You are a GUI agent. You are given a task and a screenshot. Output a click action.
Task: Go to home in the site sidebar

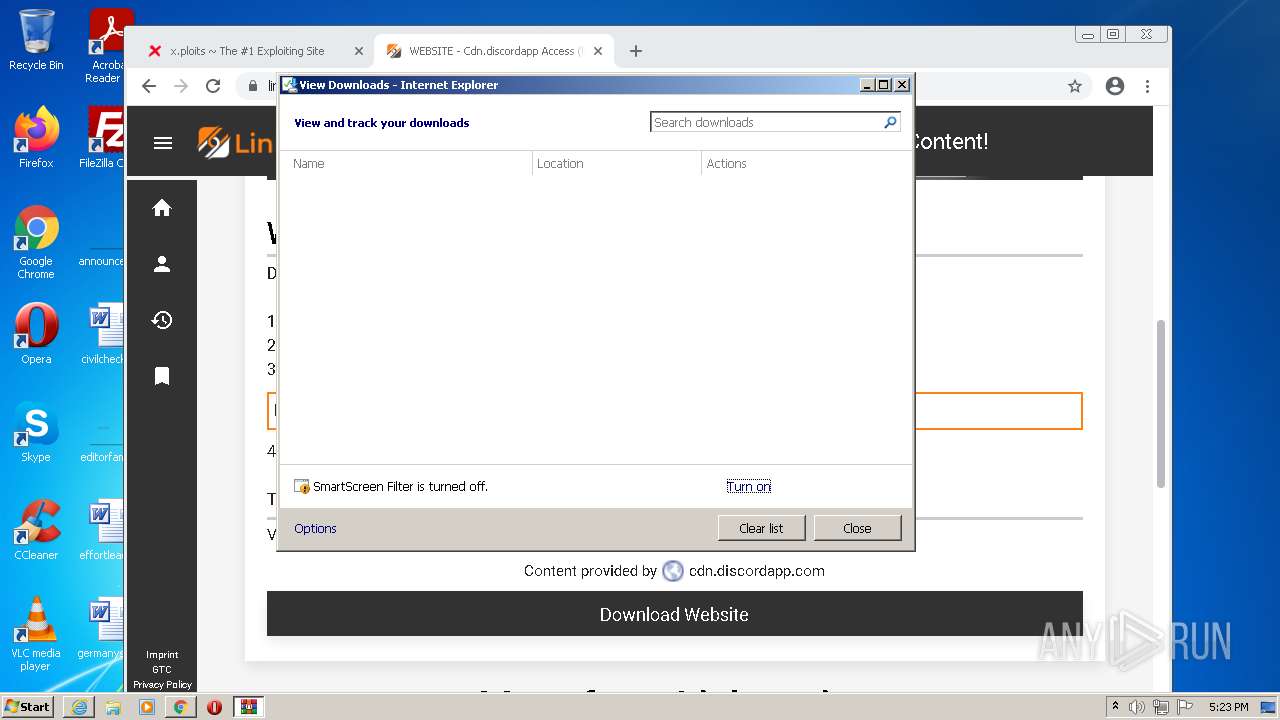(162, 208)
